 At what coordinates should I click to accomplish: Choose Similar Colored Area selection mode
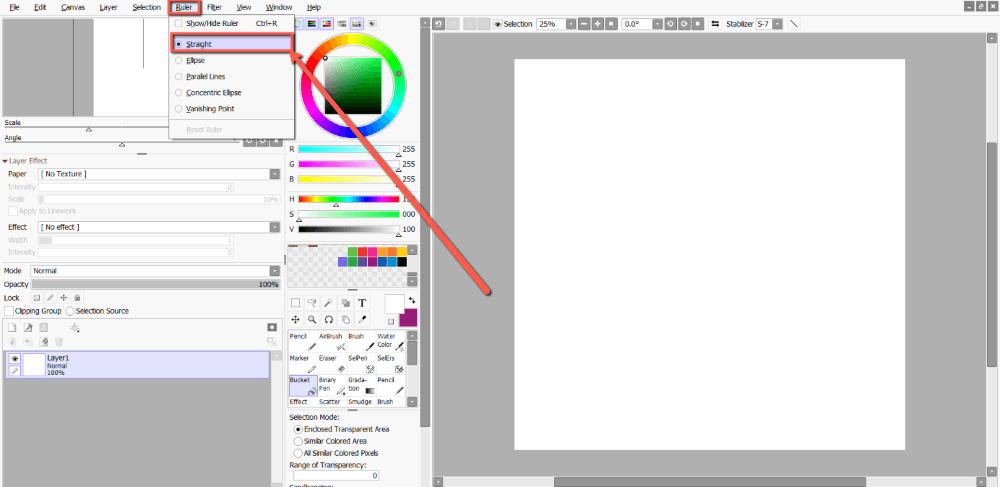(x=298, y=441)
